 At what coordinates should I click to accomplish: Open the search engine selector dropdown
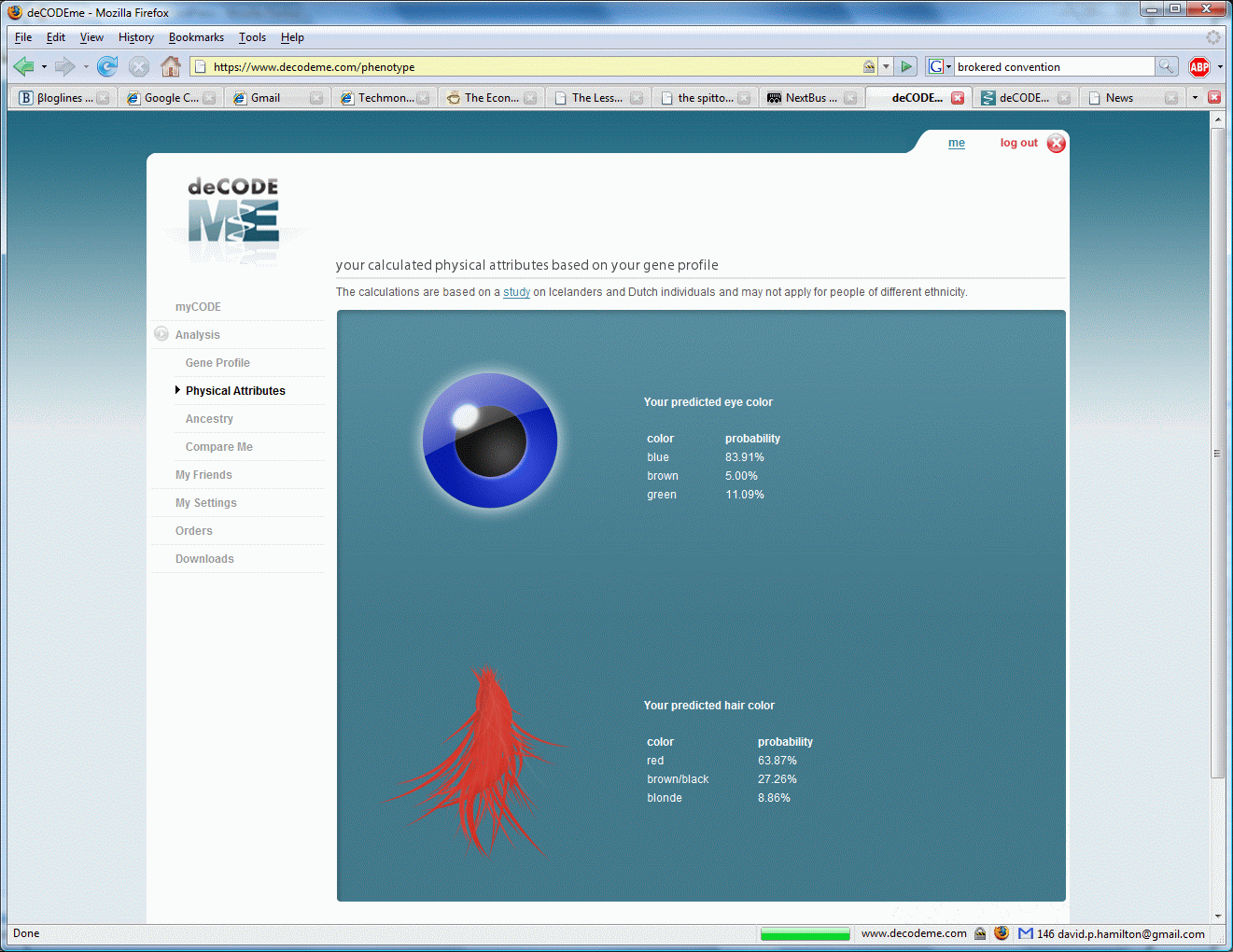click(939, 66)
